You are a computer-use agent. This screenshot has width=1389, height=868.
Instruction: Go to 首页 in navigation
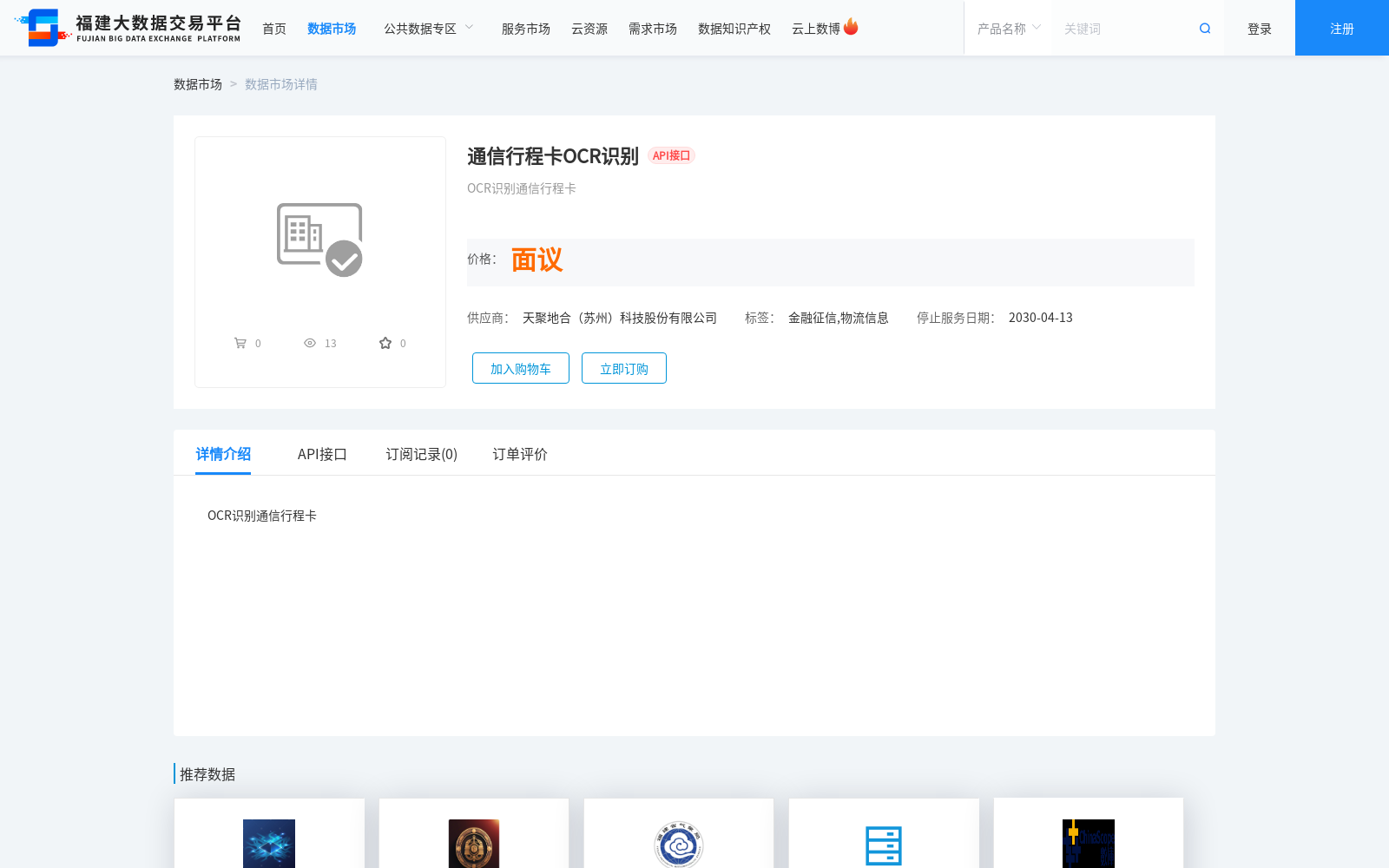(274, 29)
